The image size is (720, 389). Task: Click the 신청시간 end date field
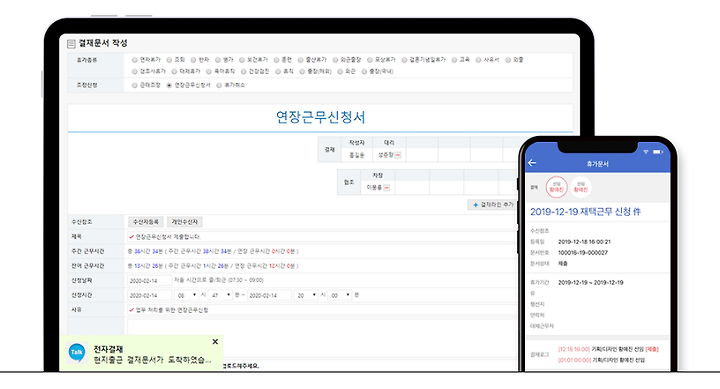pos(269,295)
